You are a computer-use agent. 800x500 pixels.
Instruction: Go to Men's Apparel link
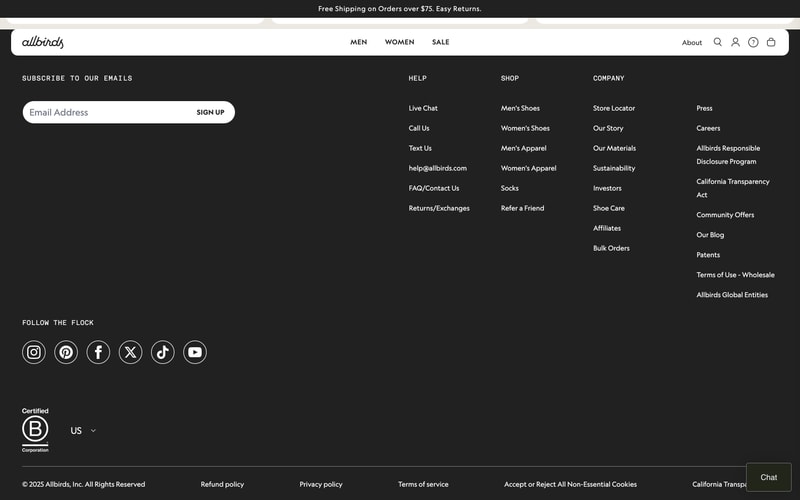[x=523, y=148]
